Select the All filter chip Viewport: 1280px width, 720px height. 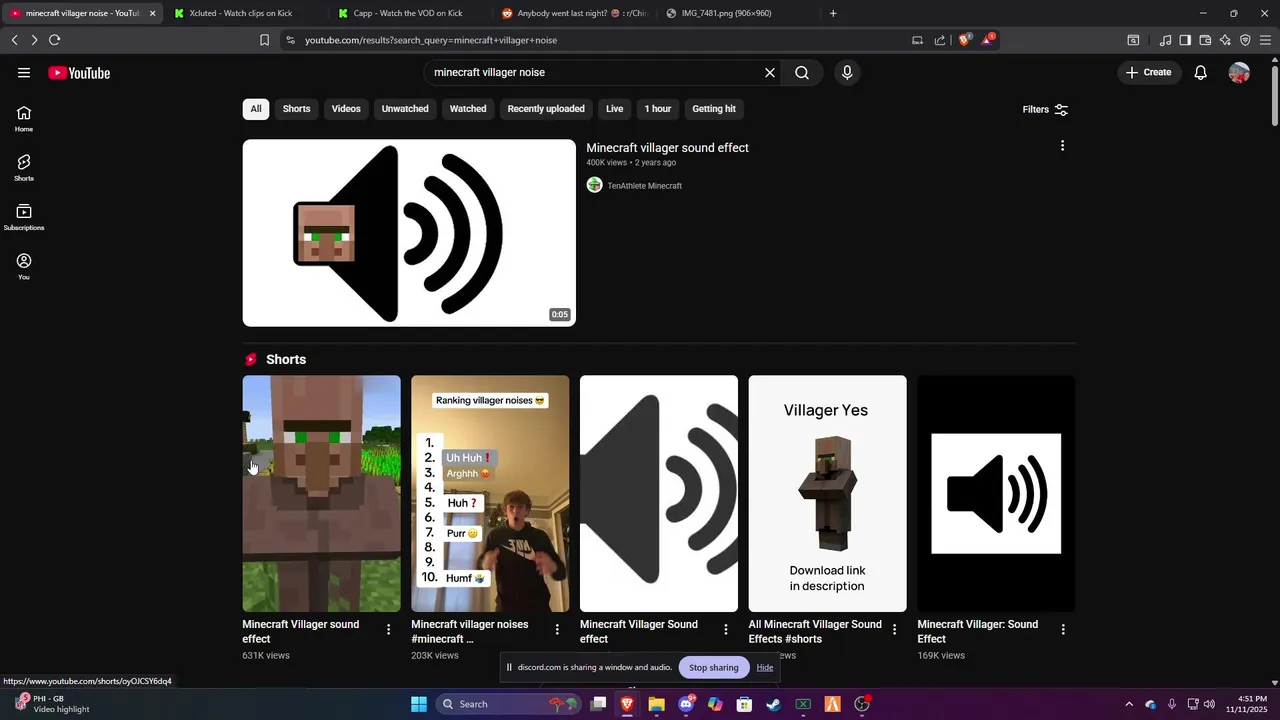(x=256, y=109)
